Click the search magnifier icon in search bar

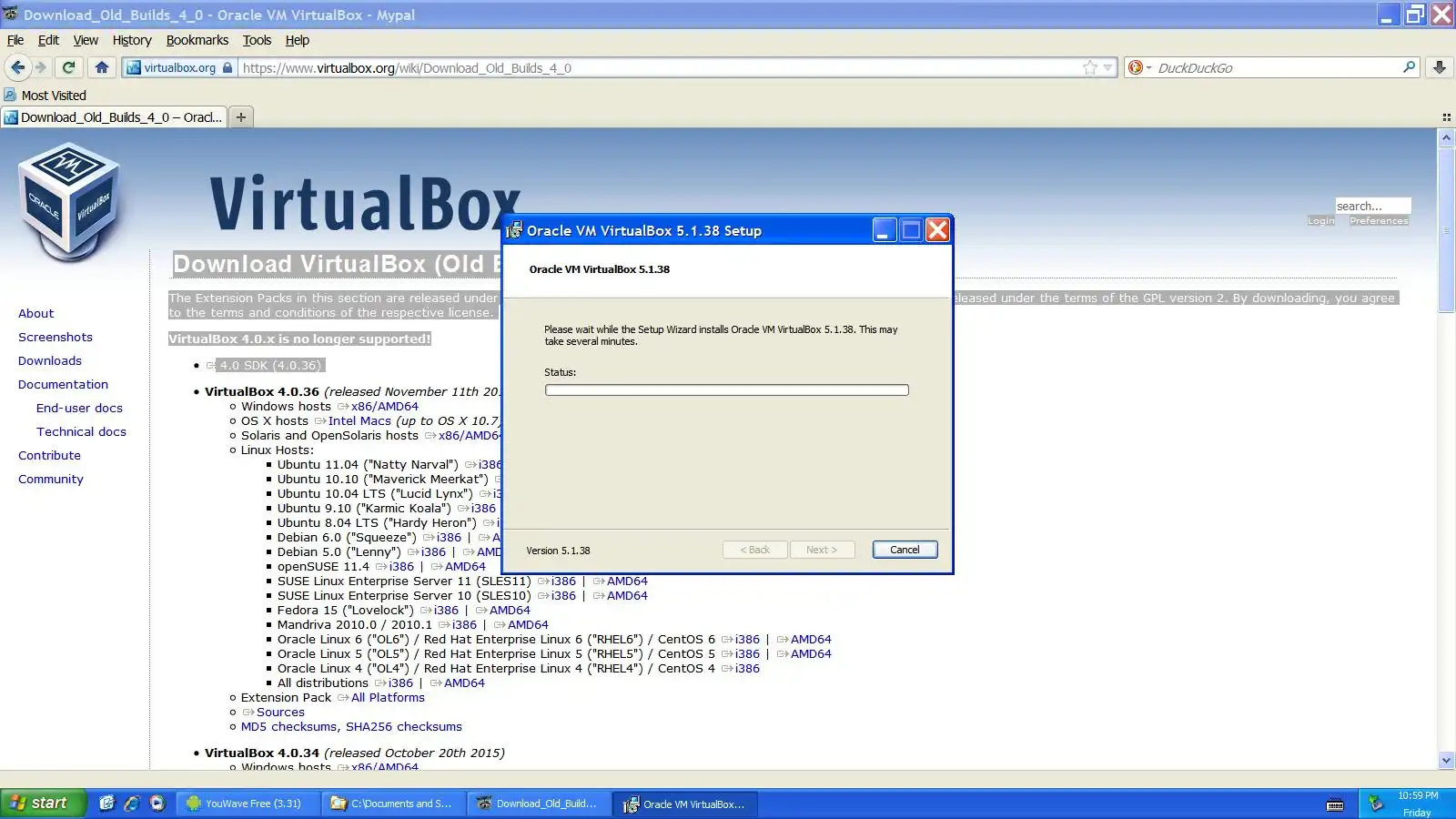point(1409,66)
